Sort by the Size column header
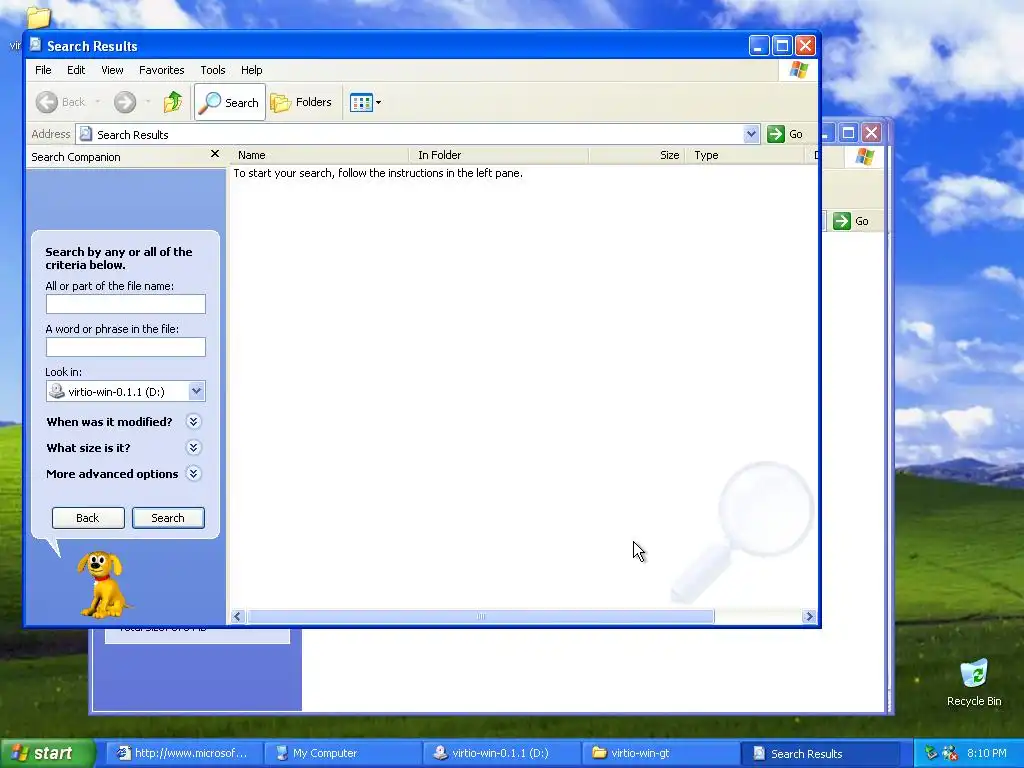 click(x=637, y=155)
